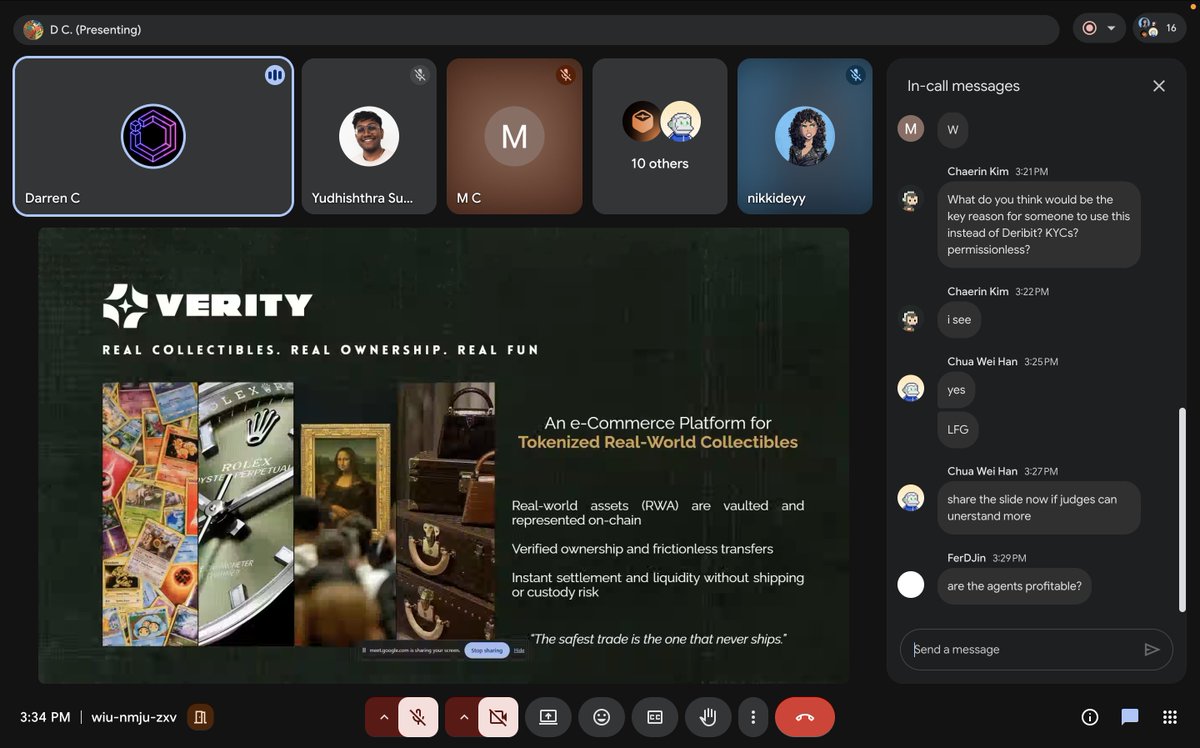Click the Deribit question message

(x=1039, y=225)
